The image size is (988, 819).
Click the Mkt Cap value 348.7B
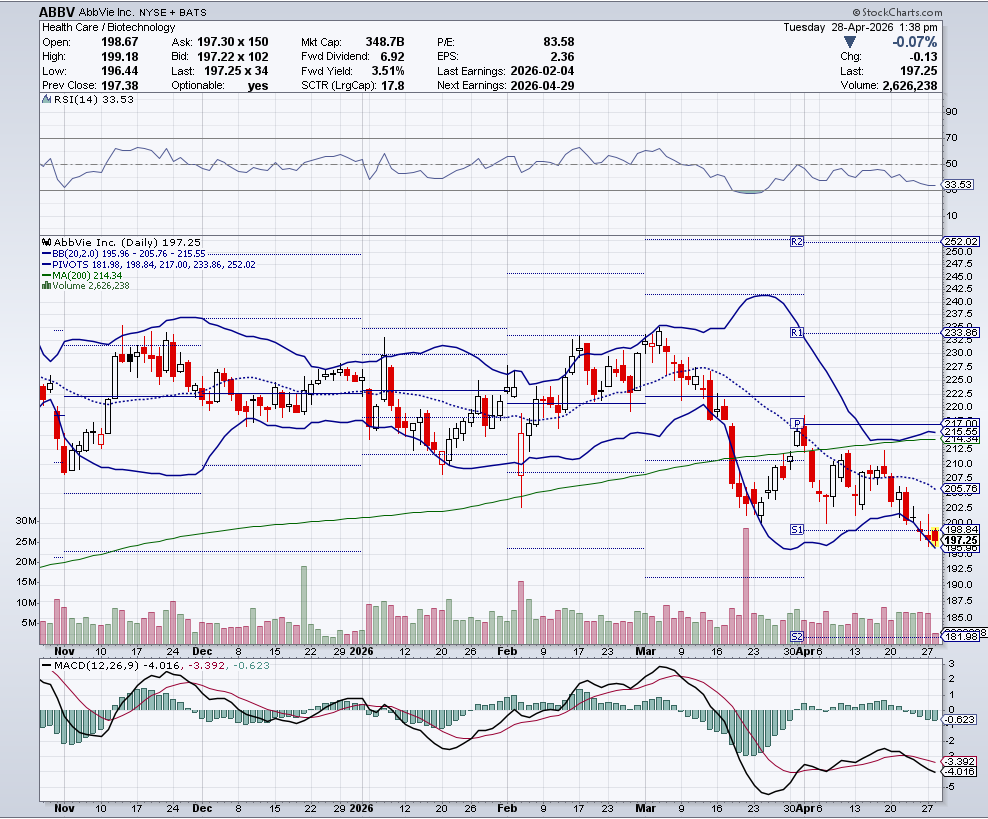tap(384, 42)
